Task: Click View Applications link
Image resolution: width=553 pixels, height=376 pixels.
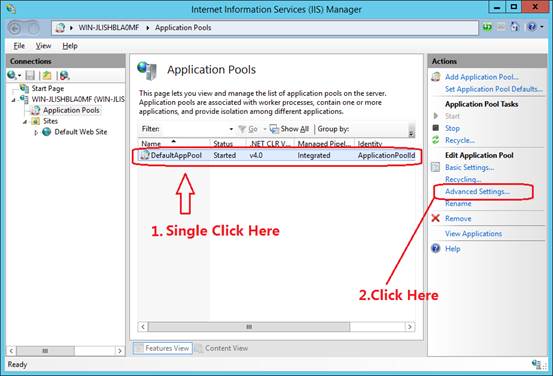Action: click(x=473, y=234)
